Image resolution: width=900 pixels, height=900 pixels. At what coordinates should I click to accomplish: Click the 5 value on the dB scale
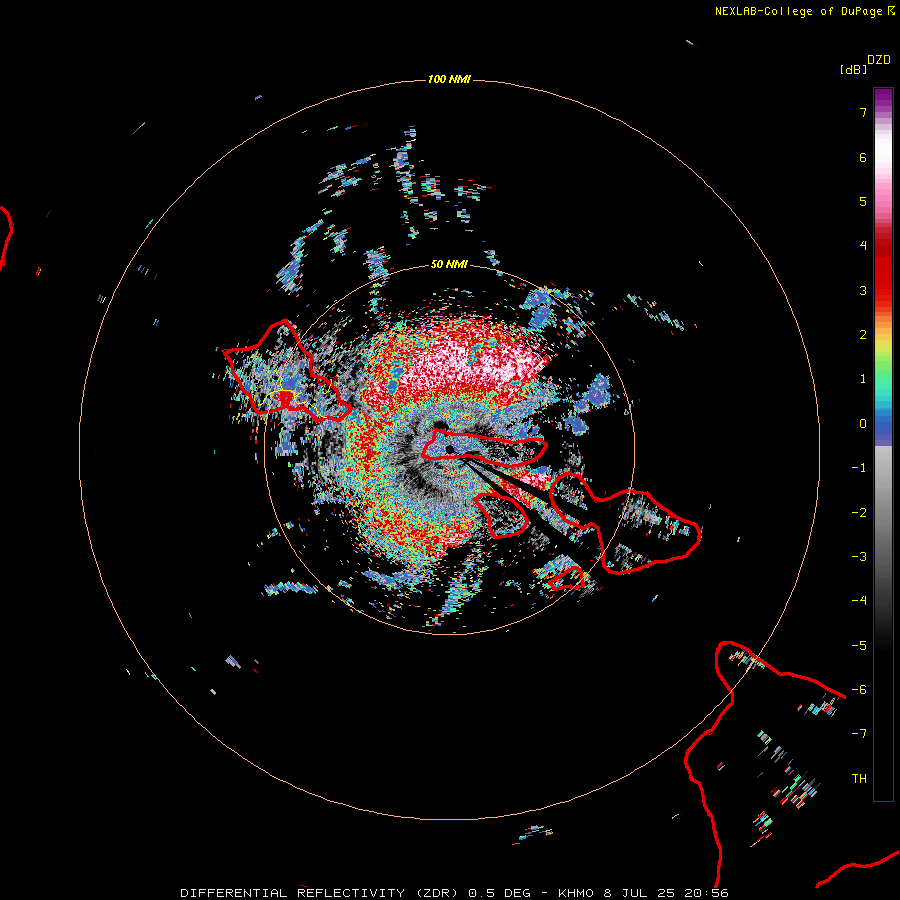pyautogui.click(x=863, y=201)
